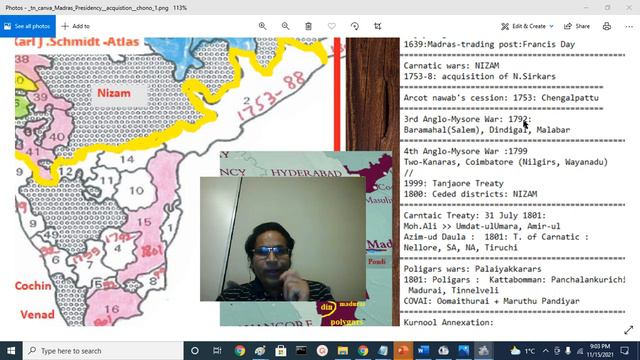The height and width of the screenshot is (360, 640).
Task: Click text Carnatic wars: NIZAM
Action: pos(451,66)
